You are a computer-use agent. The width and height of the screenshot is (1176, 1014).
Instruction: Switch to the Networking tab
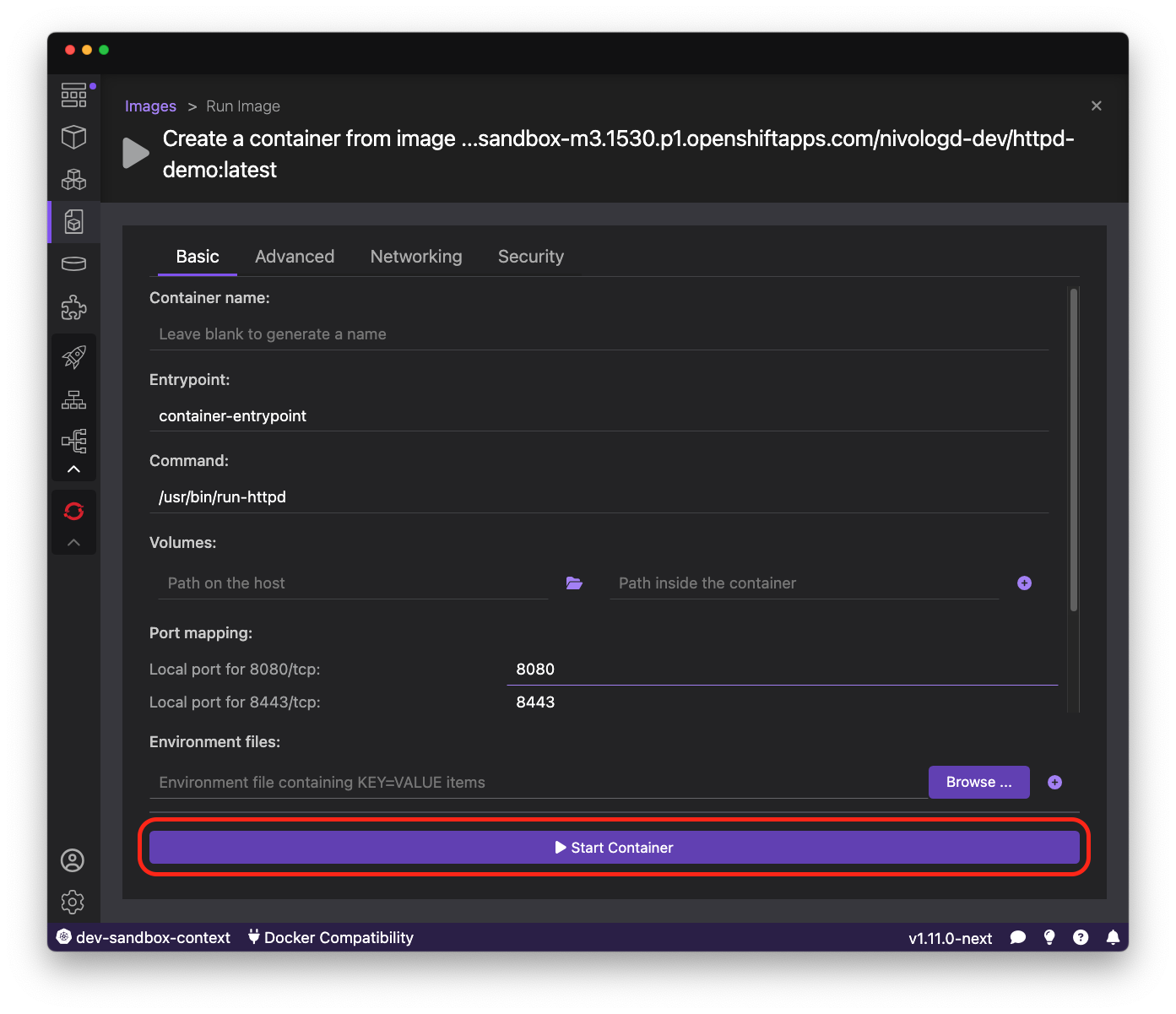coord(416,257)
